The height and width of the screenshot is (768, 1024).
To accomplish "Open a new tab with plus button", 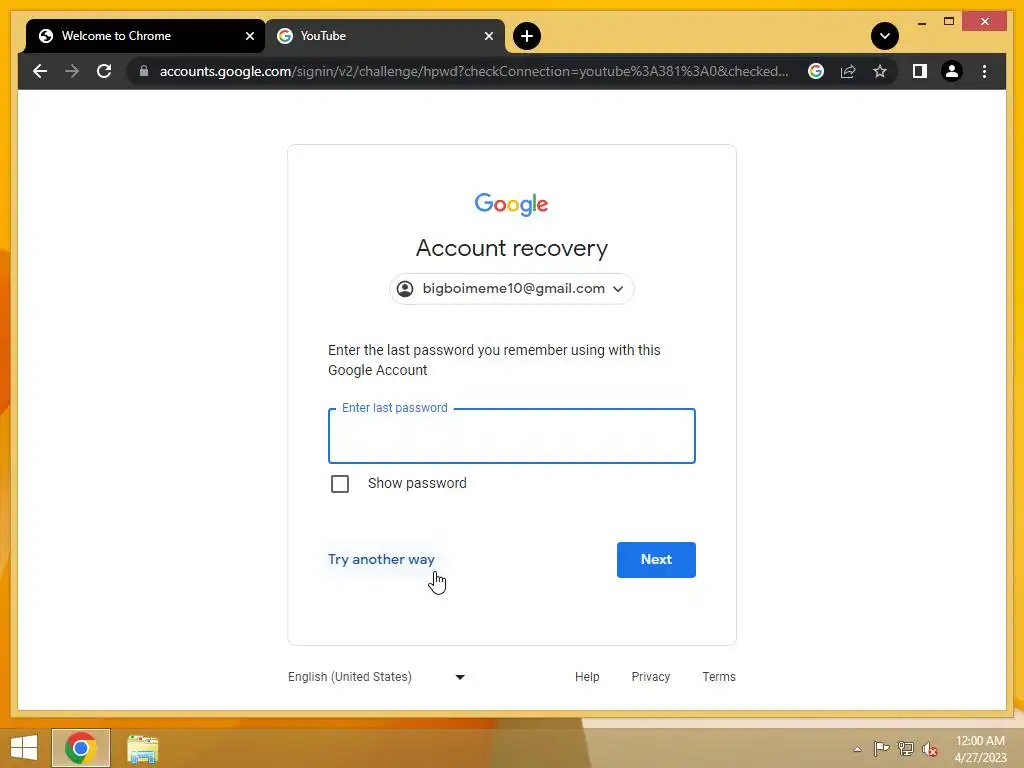I will click(526, 36).
